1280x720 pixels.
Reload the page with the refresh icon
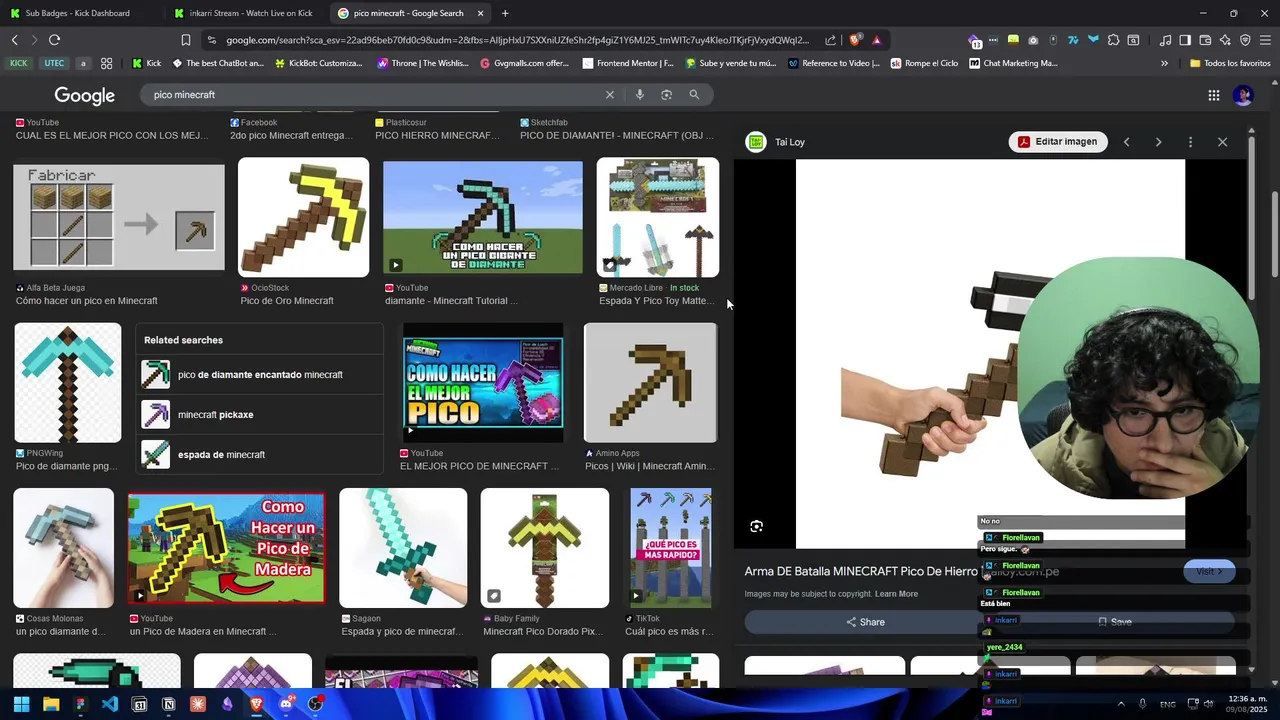point(54,40)
